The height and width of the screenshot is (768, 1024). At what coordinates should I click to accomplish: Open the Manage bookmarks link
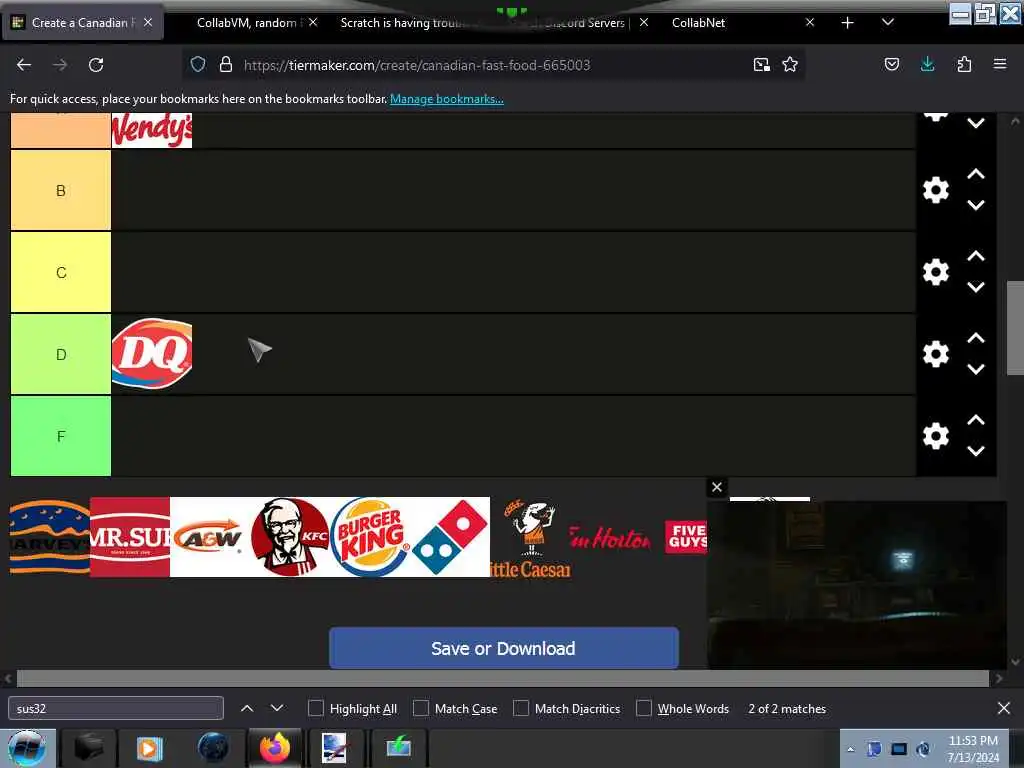[447, 99]
